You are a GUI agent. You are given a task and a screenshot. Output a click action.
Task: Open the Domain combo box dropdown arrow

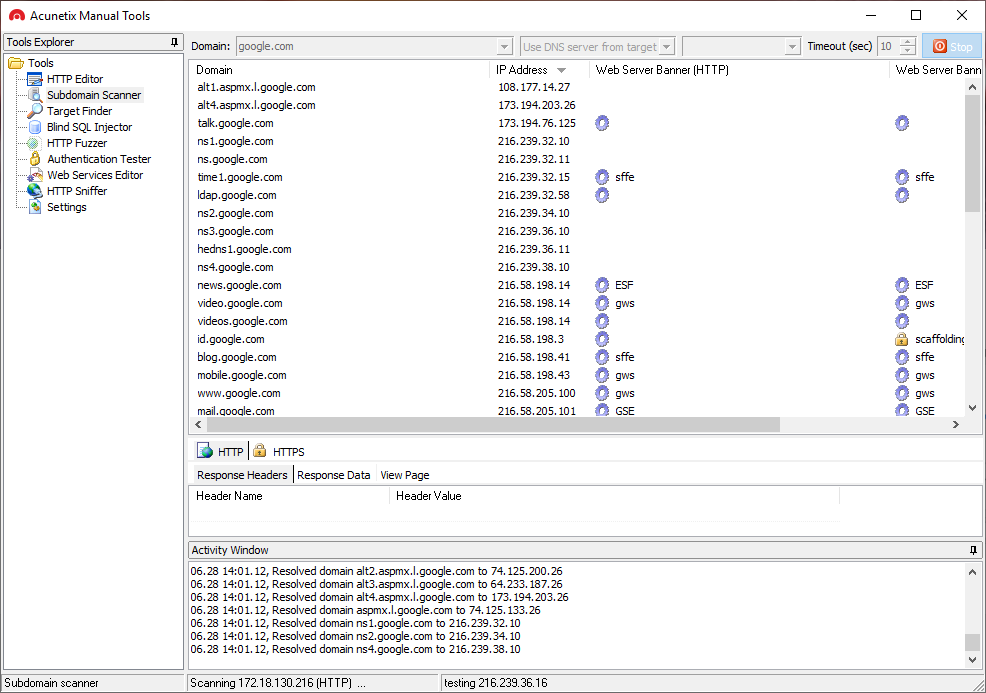click(x=504, y=47)
